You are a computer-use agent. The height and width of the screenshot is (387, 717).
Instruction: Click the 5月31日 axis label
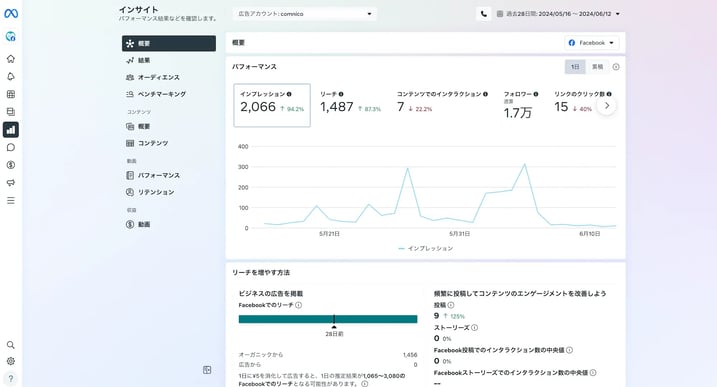click(460, 234)
